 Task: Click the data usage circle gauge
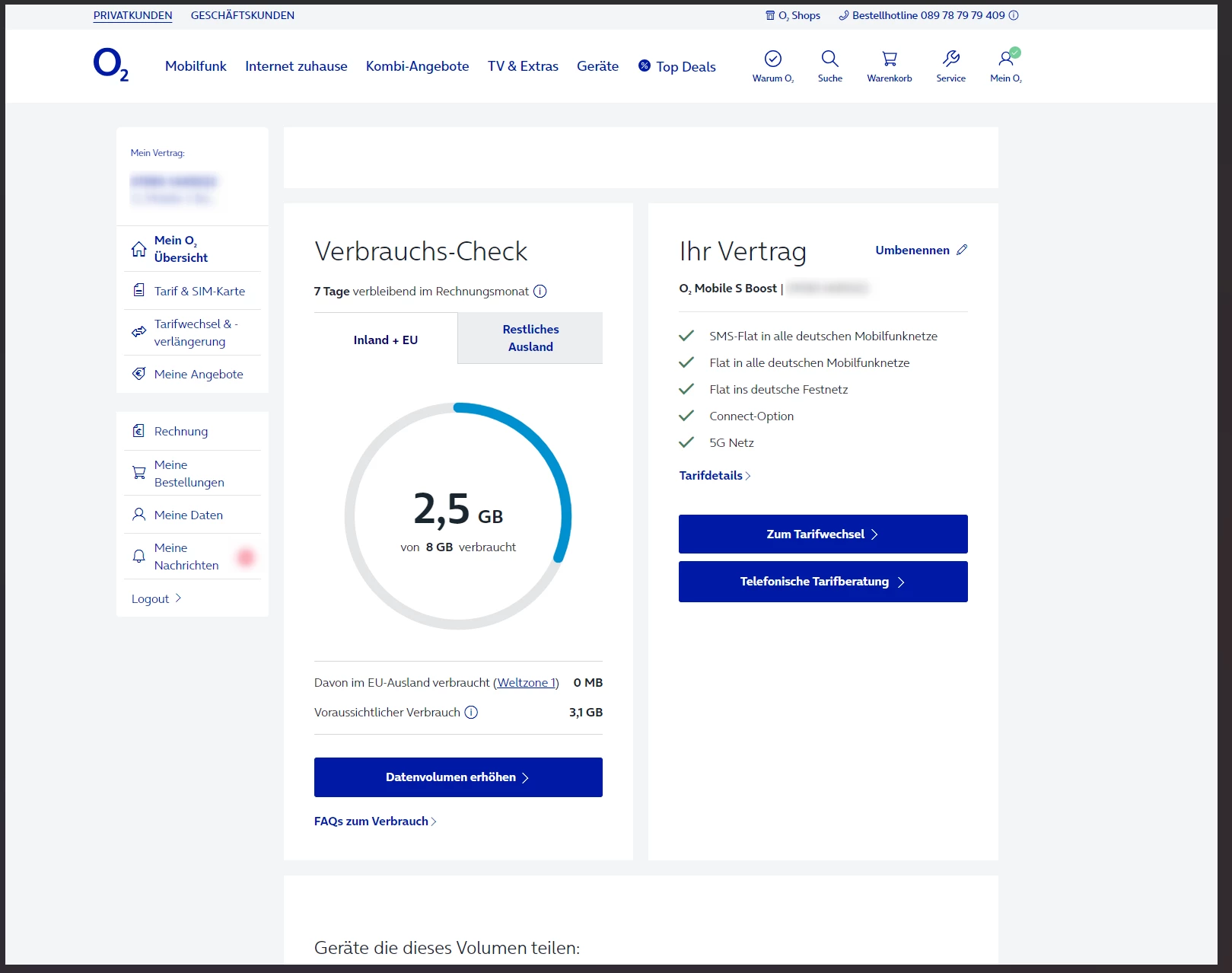[x=458, y=515]
